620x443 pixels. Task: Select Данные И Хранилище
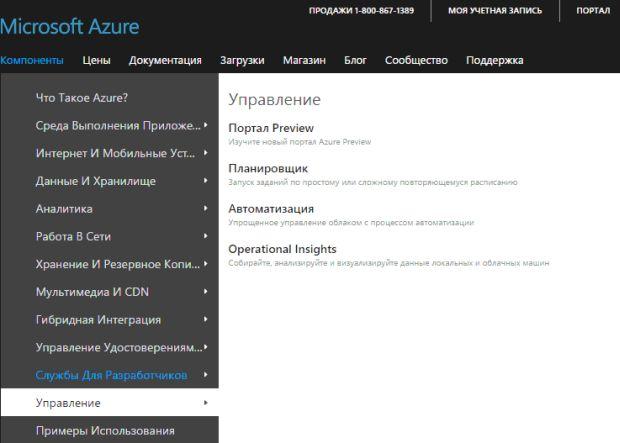point(96,181)
